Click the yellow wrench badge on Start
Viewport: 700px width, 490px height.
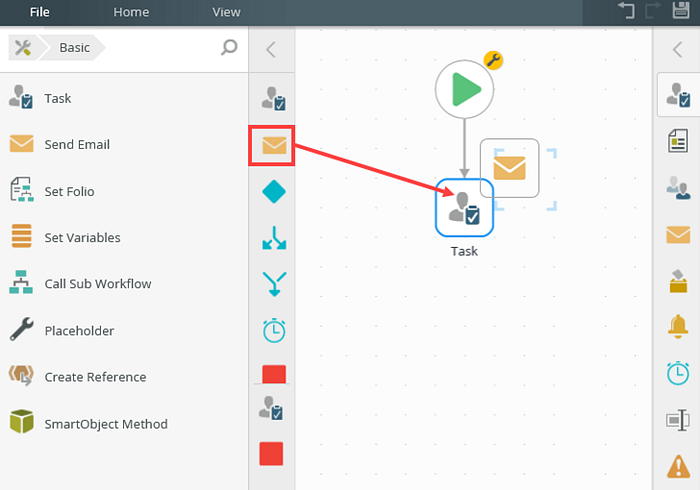tap(493, 60)
